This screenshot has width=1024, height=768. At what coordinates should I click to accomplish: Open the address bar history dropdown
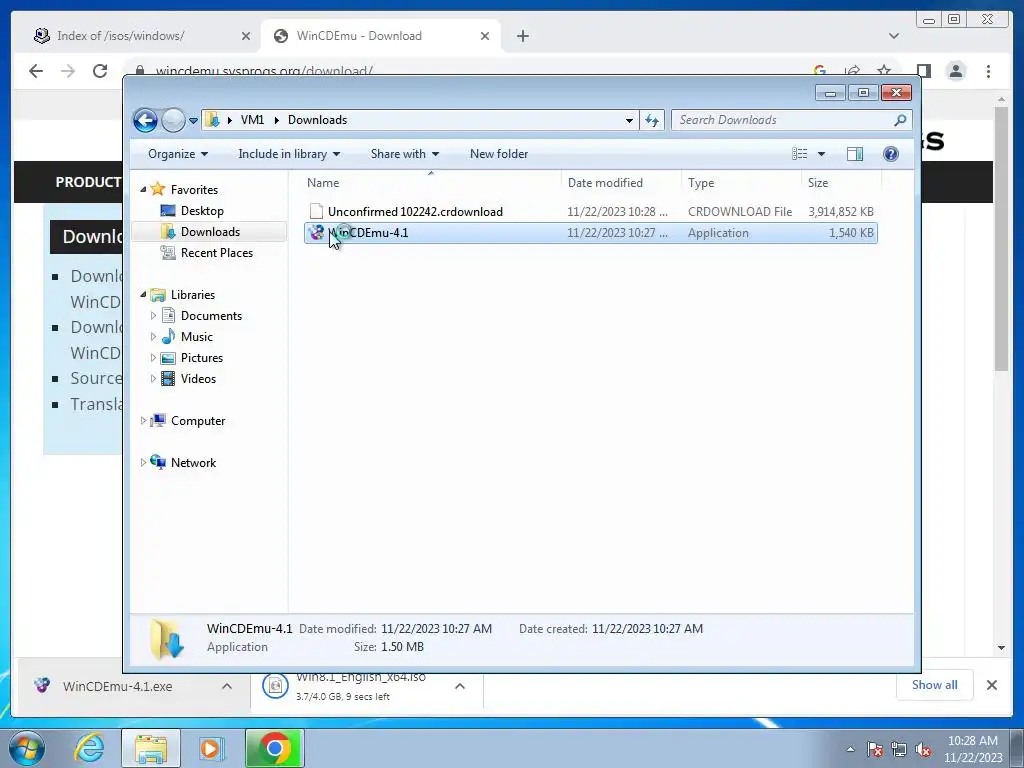(629, 120)
